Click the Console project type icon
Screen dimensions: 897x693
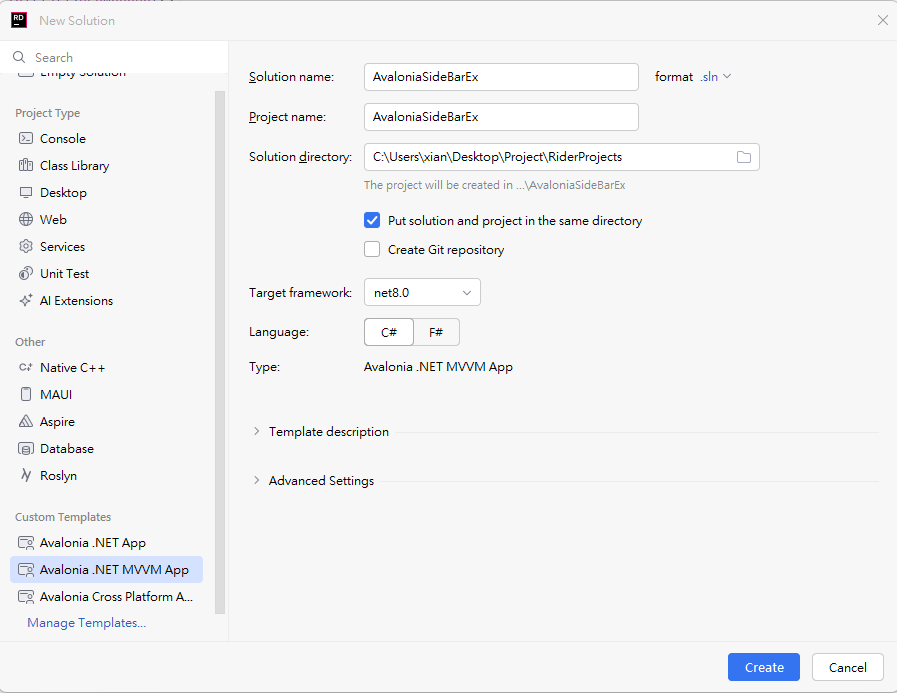26,139
